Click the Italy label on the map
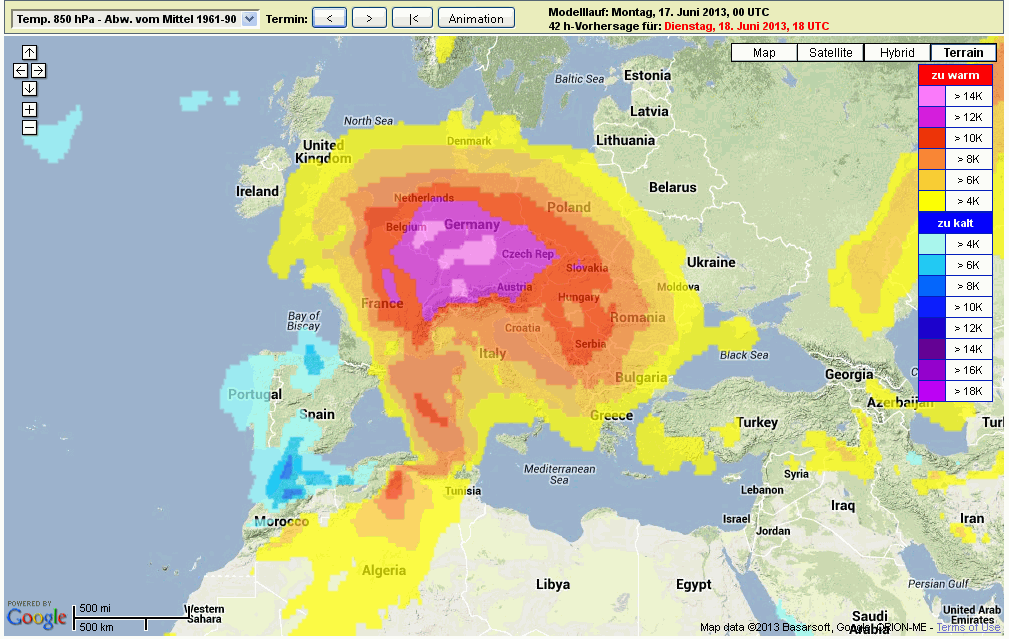 (x=492, y=353)
